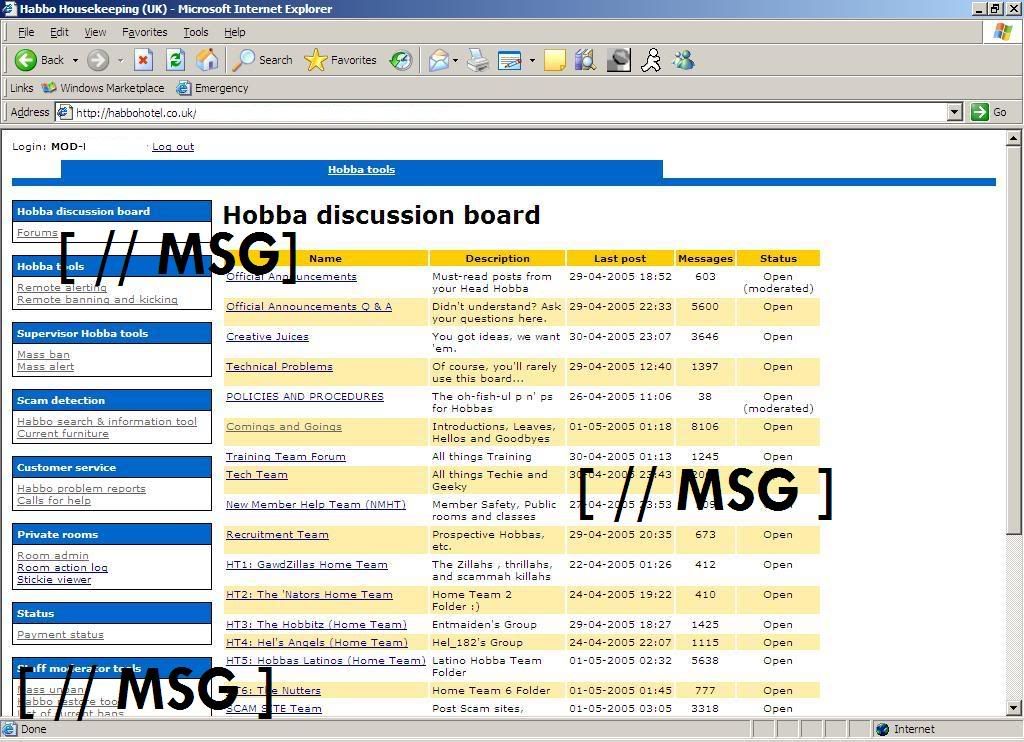Click the address bar URL field
This screenshot has height=742, width=1024.
click(x=500, y=112)
